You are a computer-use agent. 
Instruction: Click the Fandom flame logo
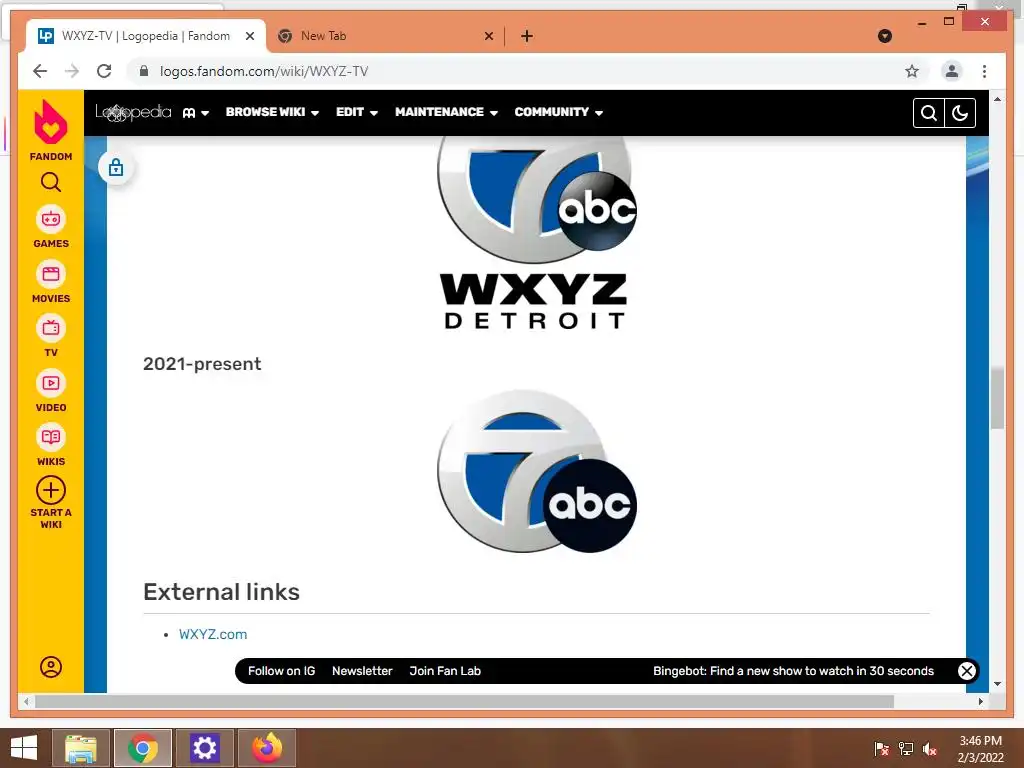[x=50, y=121]
